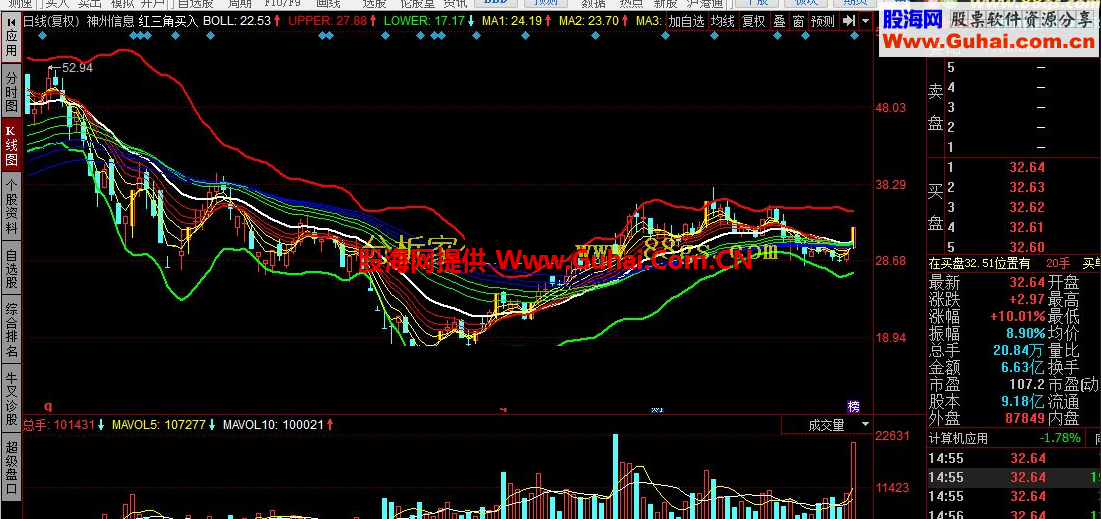Click the 卖盘 ask panel label

pyautogui.click(x=935, y=107)
